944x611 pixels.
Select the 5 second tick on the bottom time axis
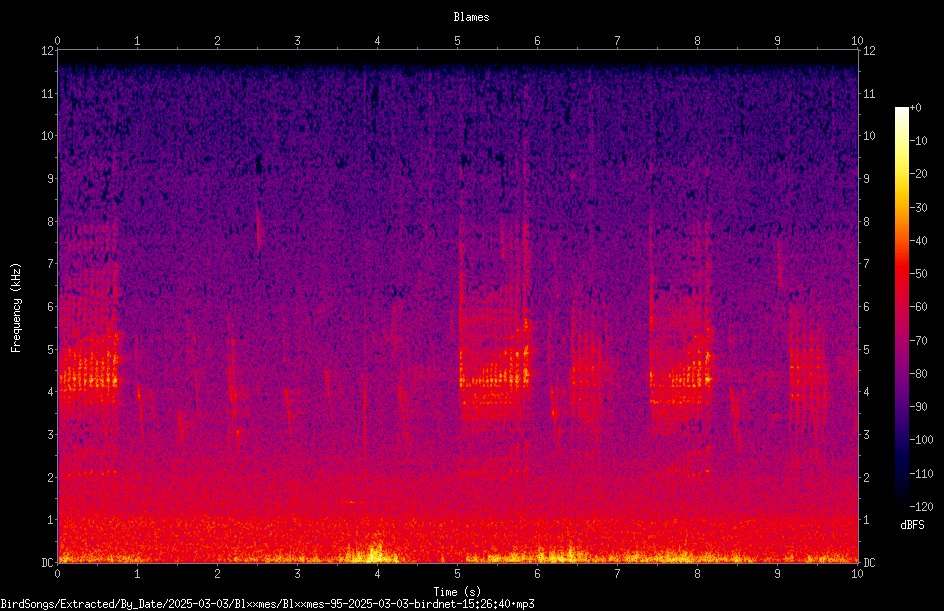[x=458, y=574]
